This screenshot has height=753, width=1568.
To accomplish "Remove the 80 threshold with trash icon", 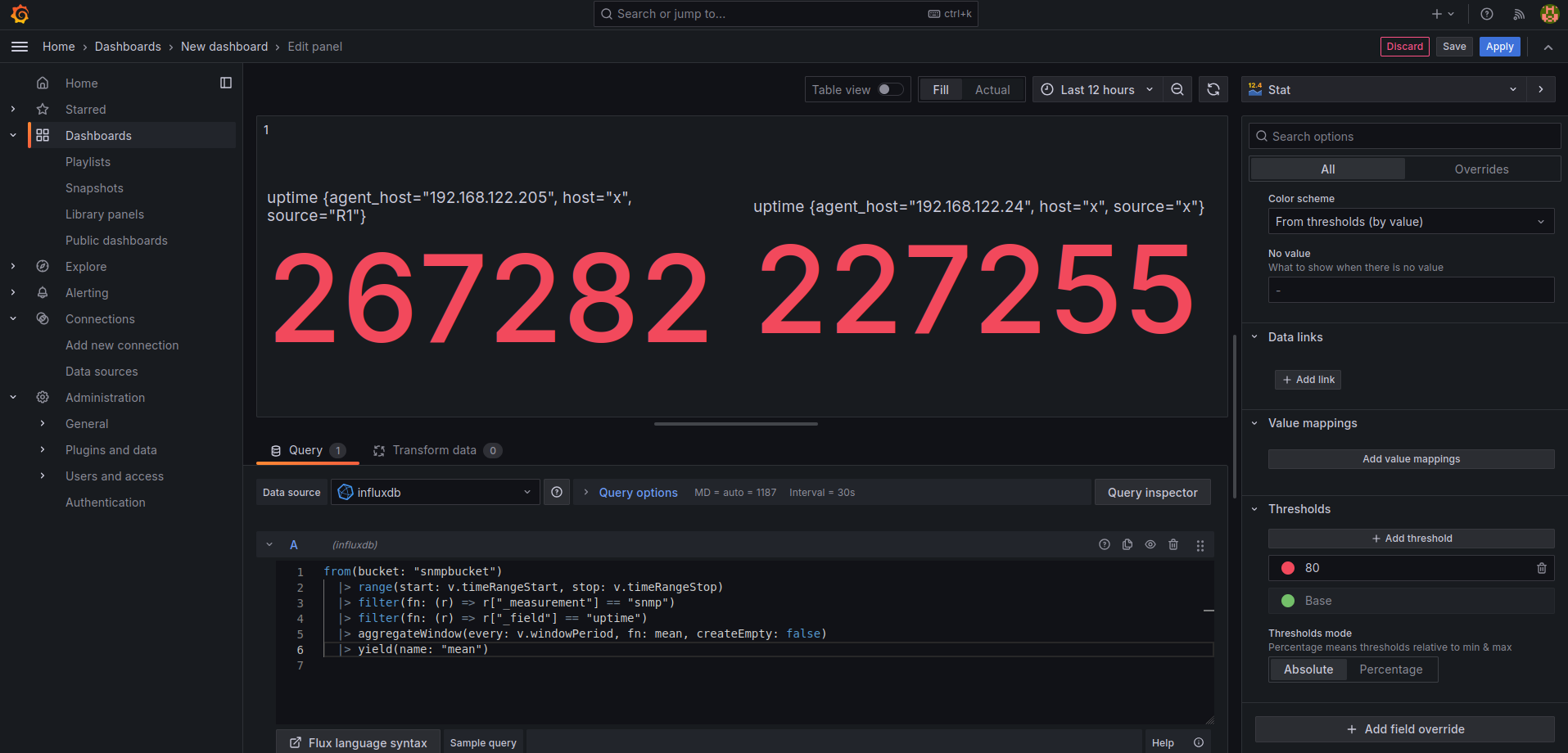I will pos(1542,568).
